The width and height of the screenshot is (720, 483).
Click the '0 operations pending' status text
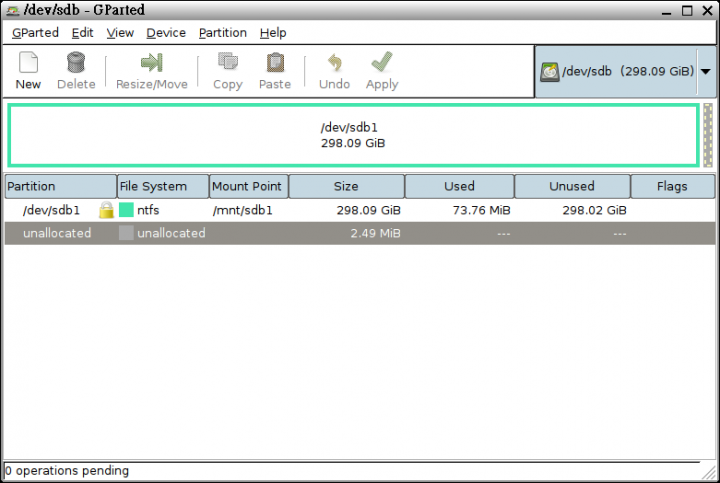click(67, 471)
